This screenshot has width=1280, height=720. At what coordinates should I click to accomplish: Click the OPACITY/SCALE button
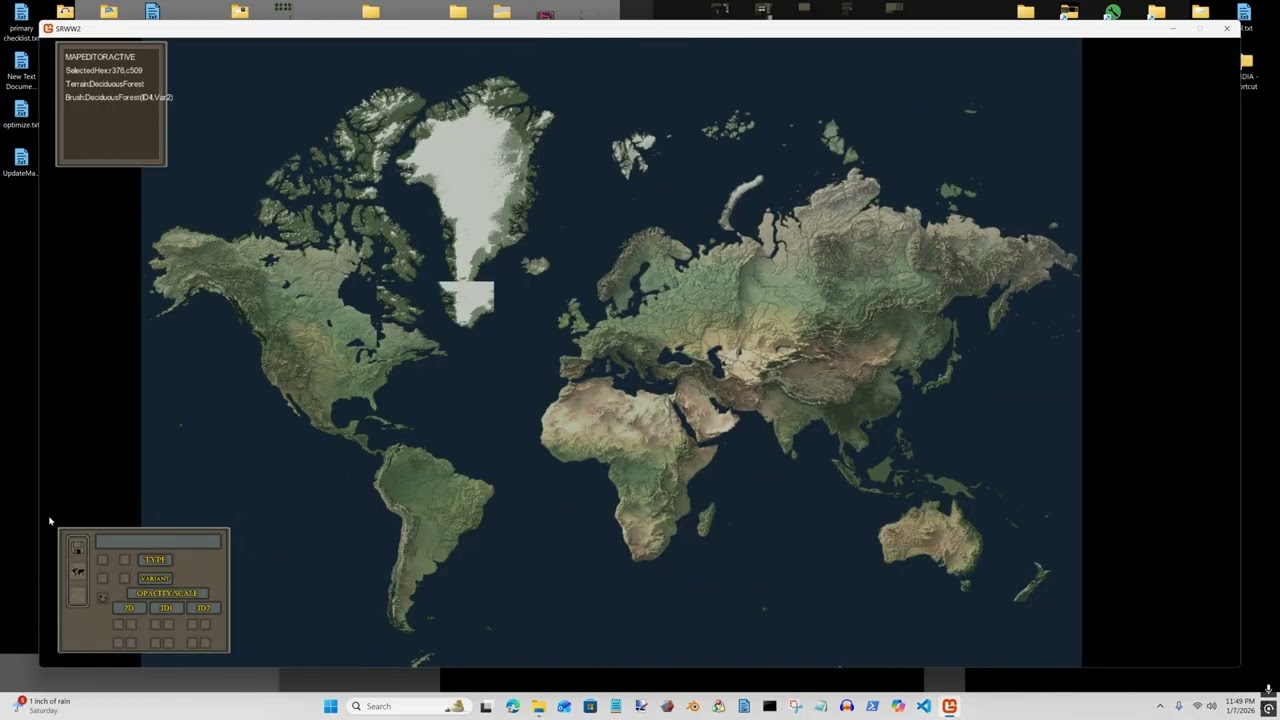point(168,593)
